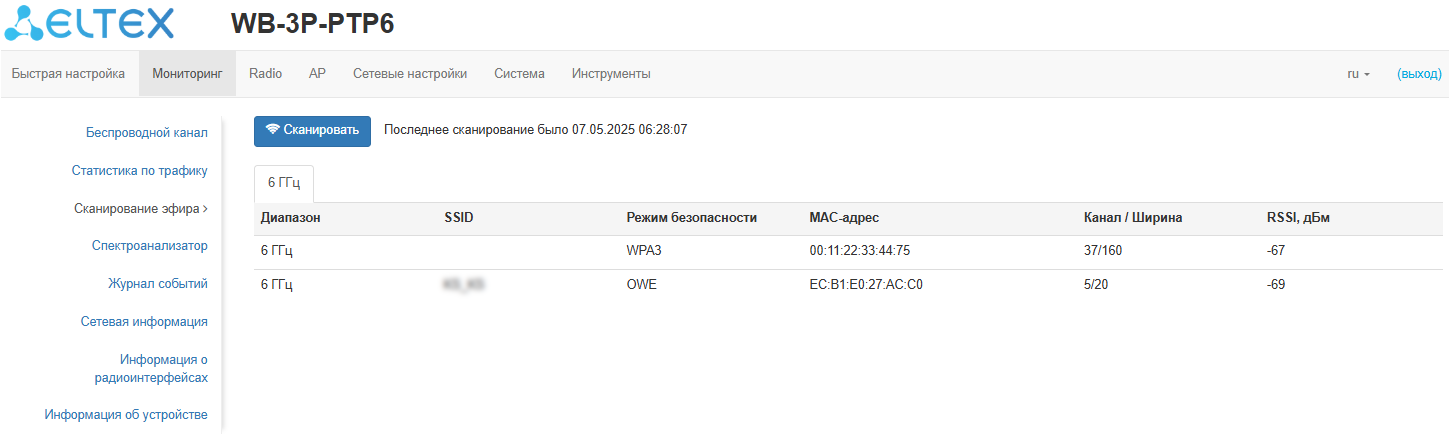Open Беспроводной канал in the sidebar
The height and width of the screenshot is (442, 1449).
click(x=147, y=133)
